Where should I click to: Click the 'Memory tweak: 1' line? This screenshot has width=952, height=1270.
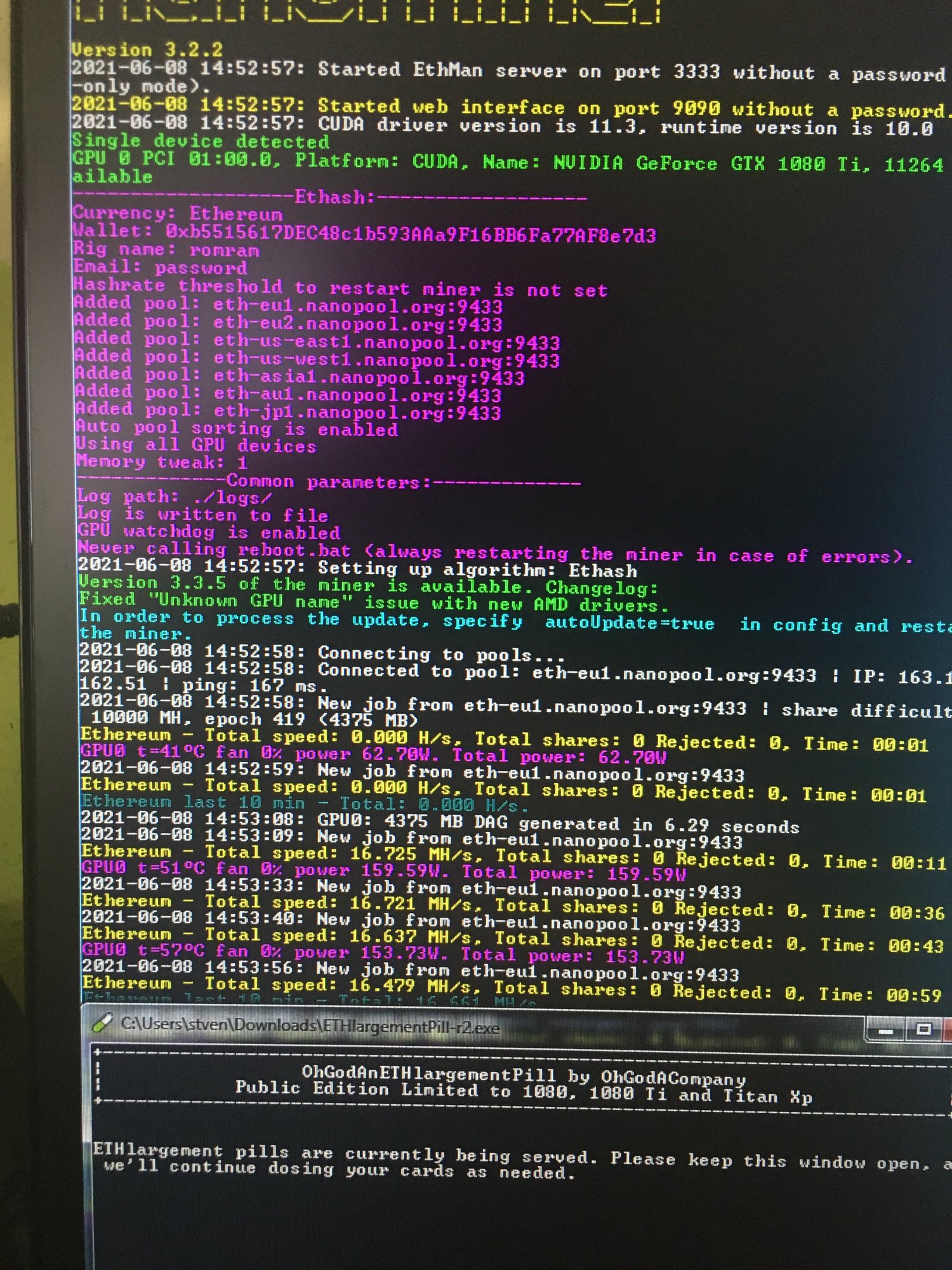[162, 462]
